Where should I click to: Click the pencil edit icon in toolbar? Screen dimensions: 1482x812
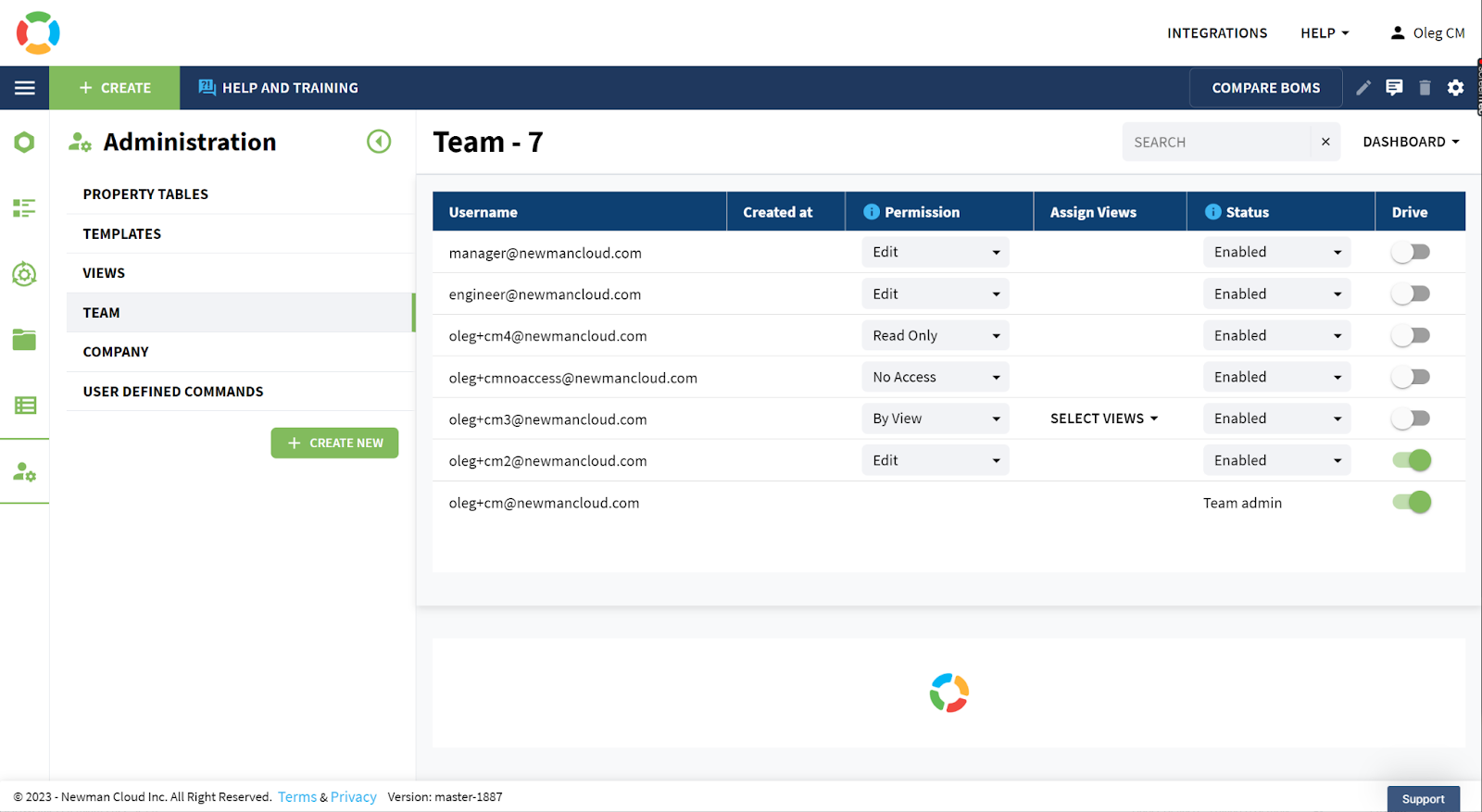click(x=1363, y=88)
